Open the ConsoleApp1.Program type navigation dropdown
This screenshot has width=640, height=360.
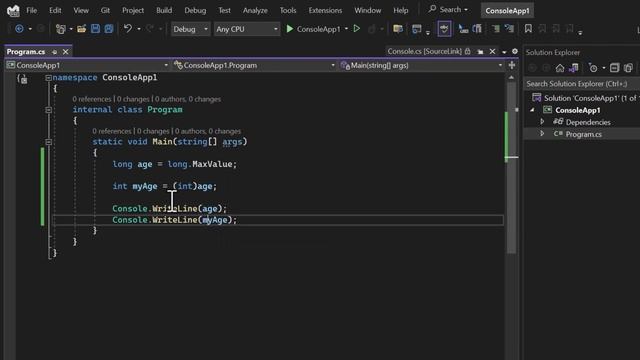[253, 65]
